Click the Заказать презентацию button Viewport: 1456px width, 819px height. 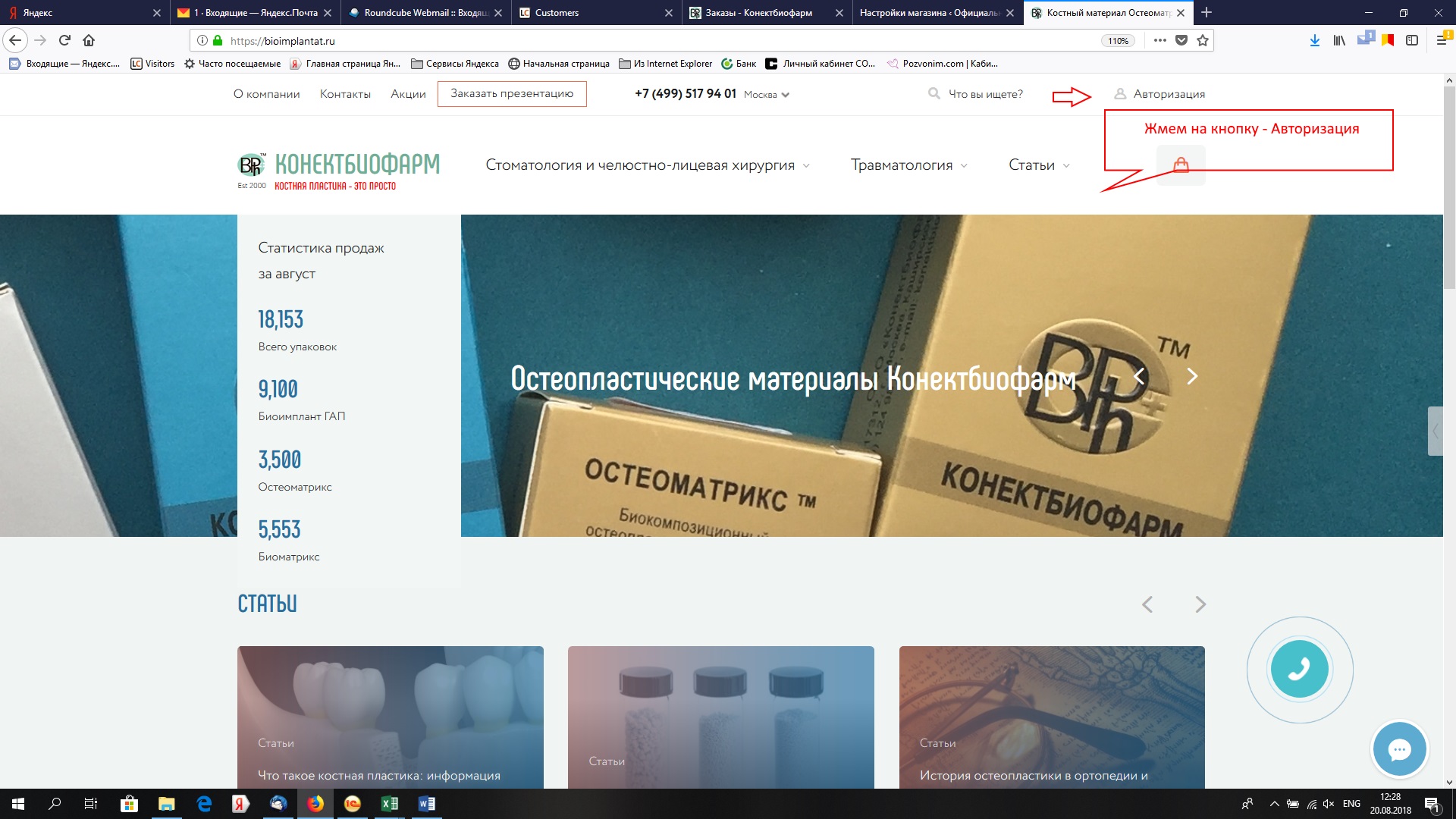512,94
